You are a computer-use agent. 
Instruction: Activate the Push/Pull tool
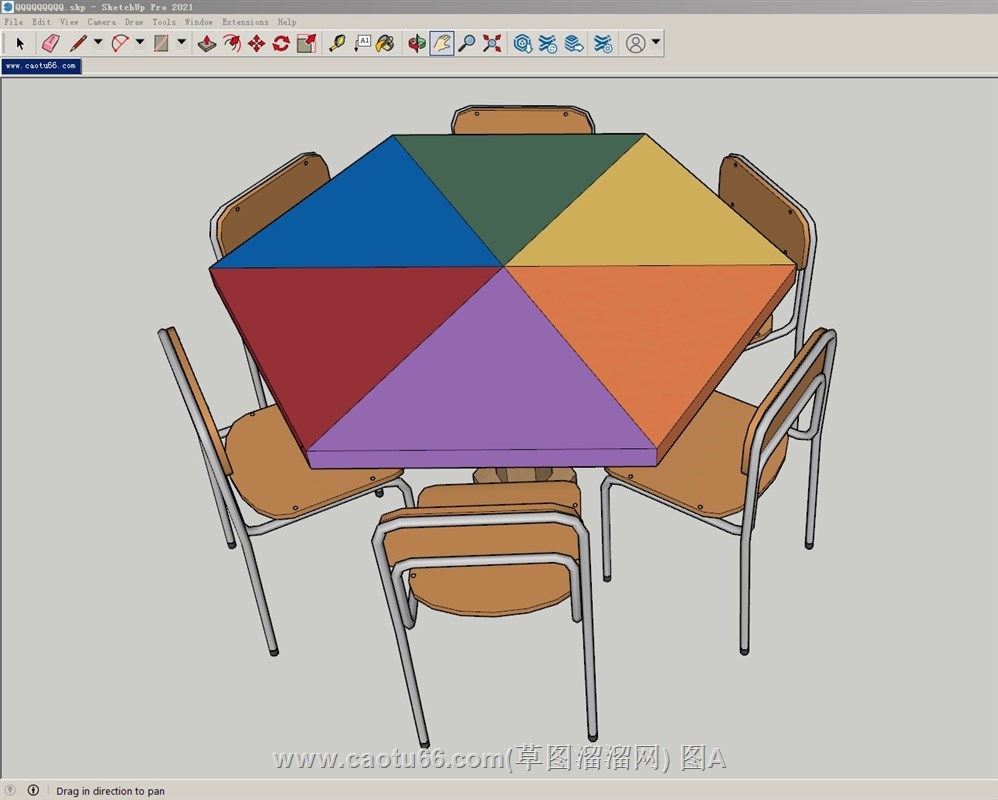(207, 43)
